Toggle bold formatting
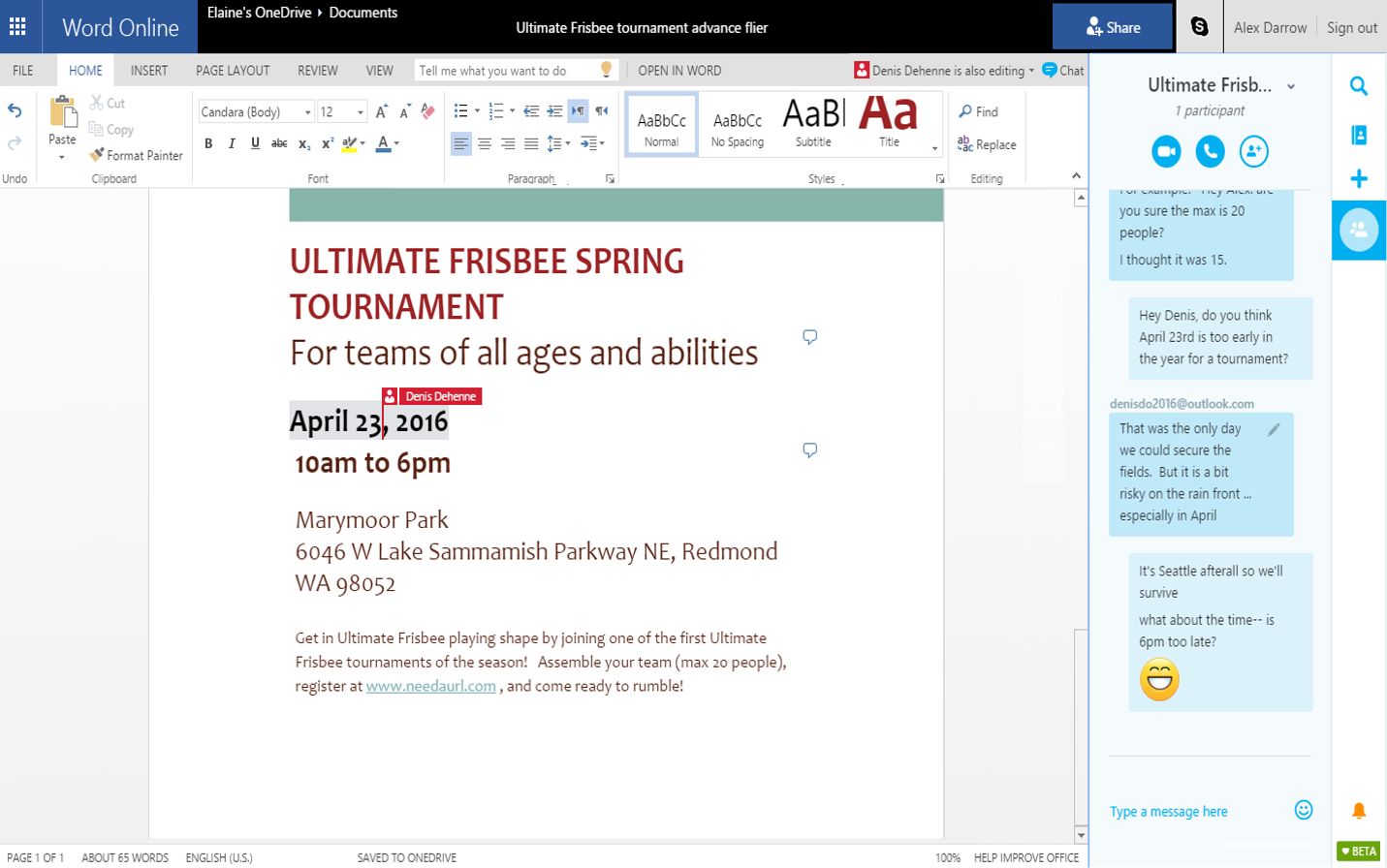This screenshot has width=1387, height=868. point(208,143)
